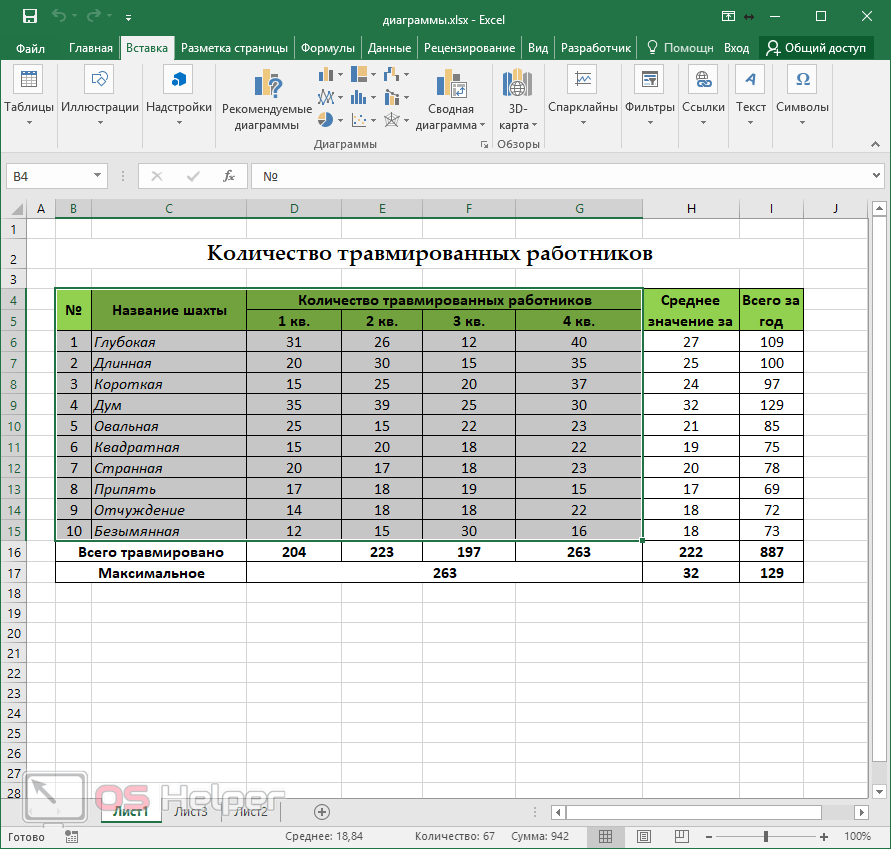The width and height of the screenshot is (891, 849).
Task: Switch to Normal view in status bar
Action: pyautogui.click(x=605, y=836)
